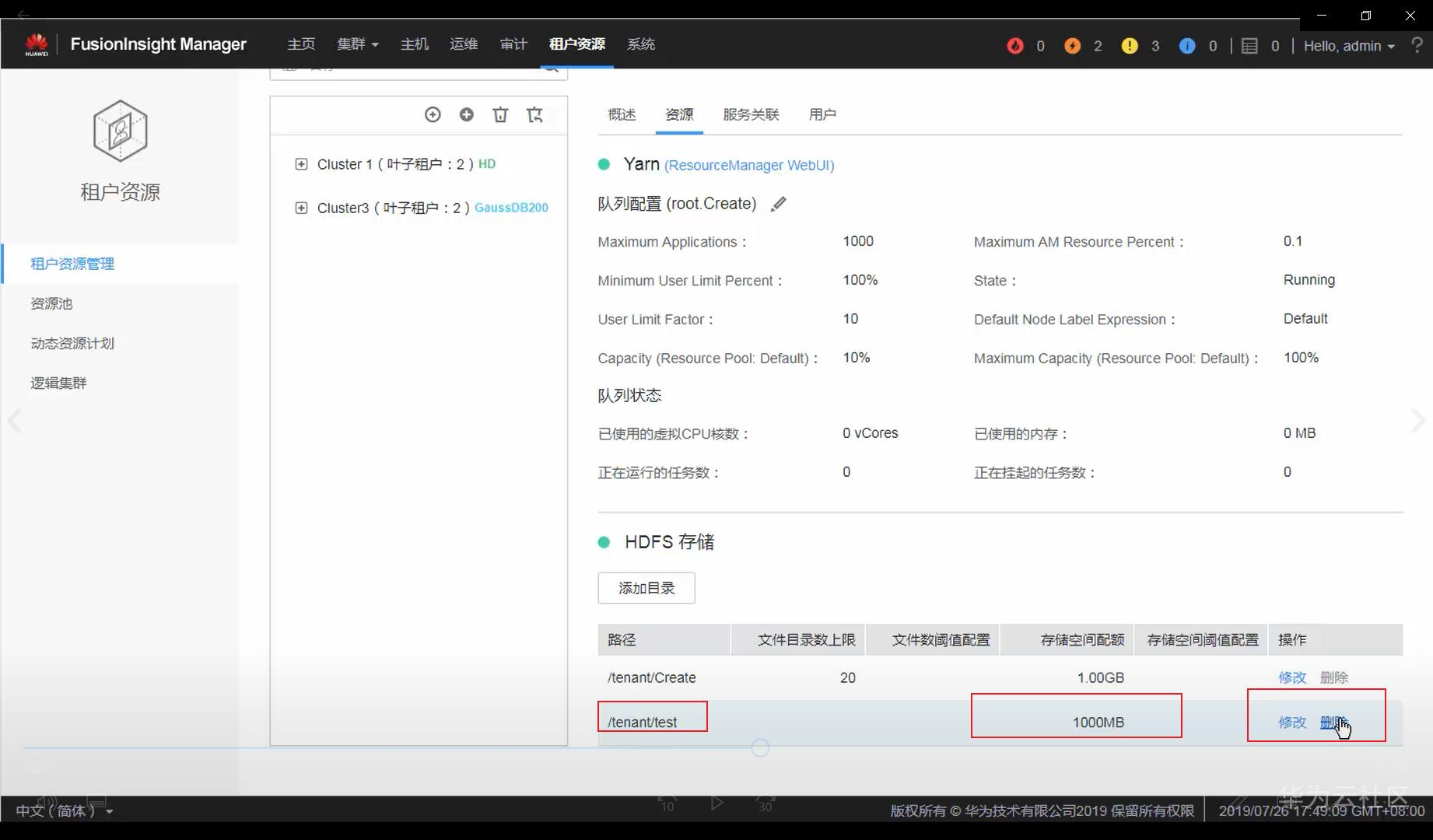Open the 集群 dropdown menu

tap(358, 44)
